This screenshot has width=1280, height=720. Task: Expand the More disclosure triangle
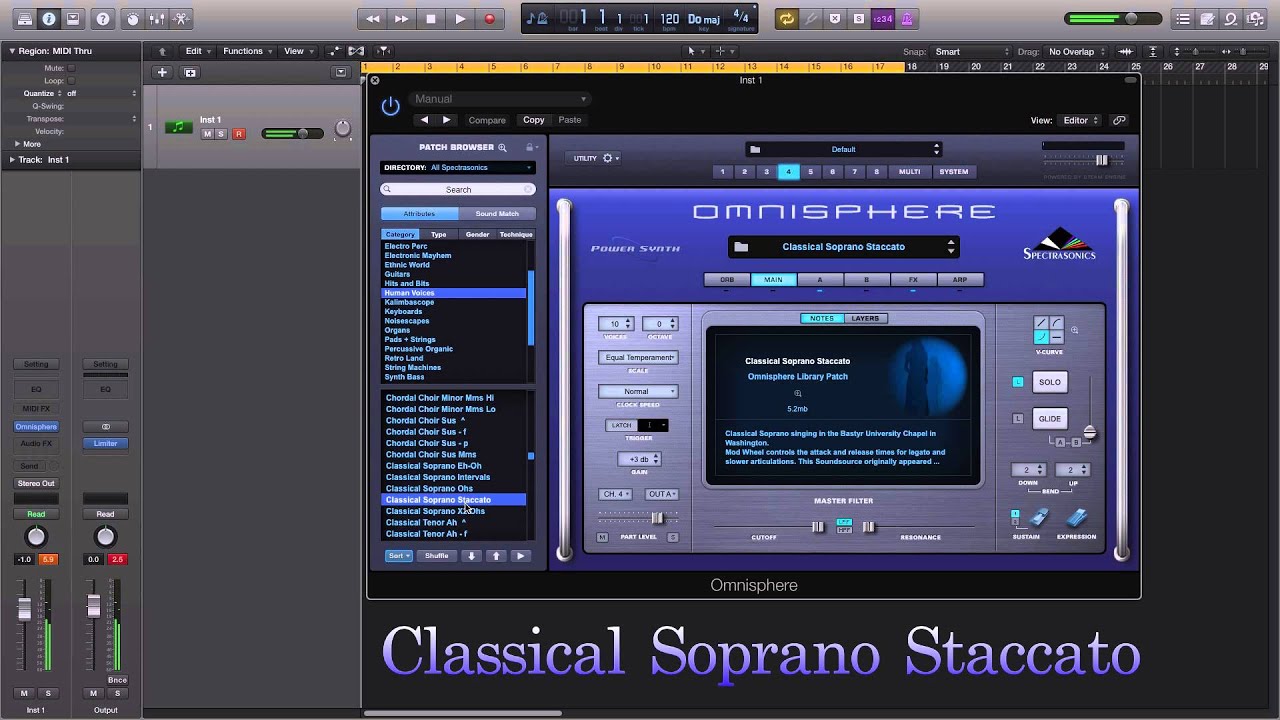pyautogui.click(x=17, y=144)
